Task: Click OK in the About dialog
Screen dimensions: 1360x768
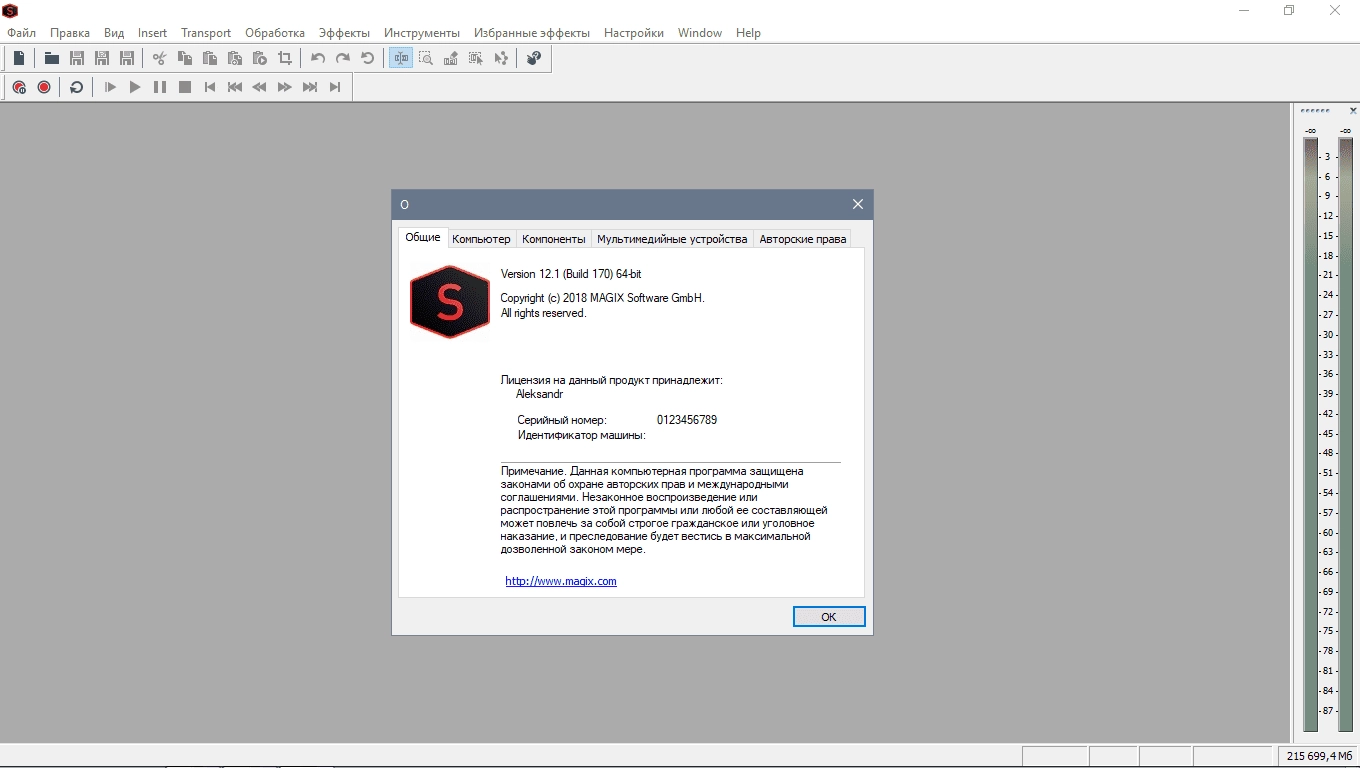Action: coord(829,617)
